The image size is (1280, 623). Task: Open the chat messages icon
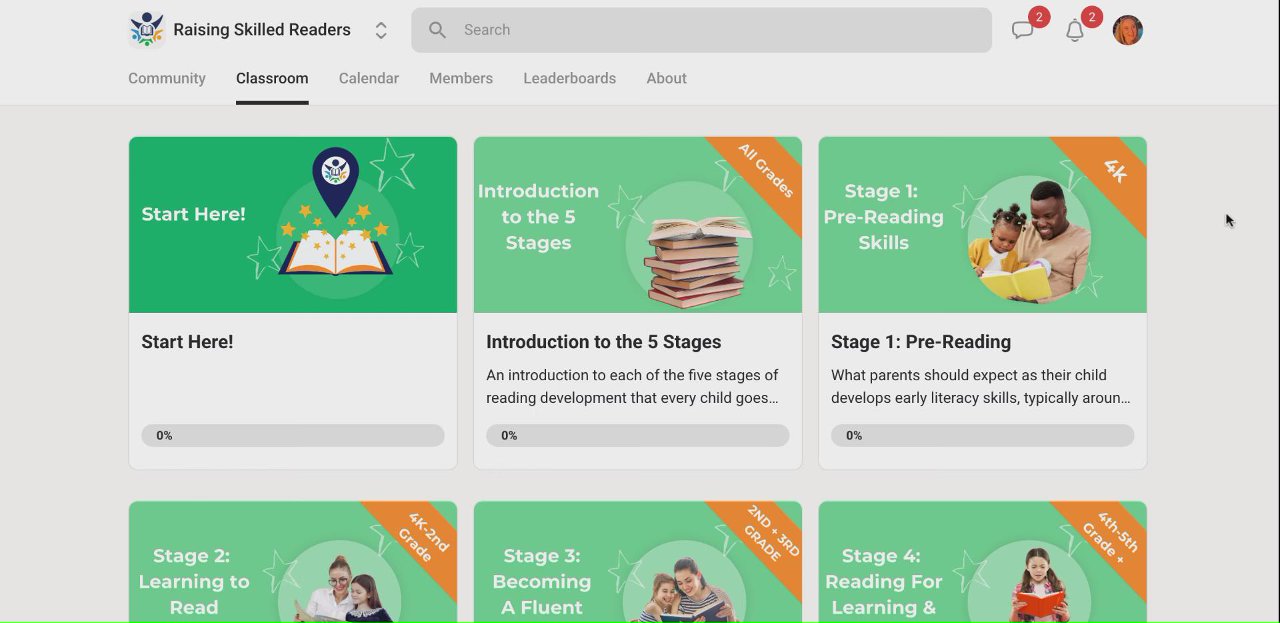pyautogui.click(x=1022, y=31)
